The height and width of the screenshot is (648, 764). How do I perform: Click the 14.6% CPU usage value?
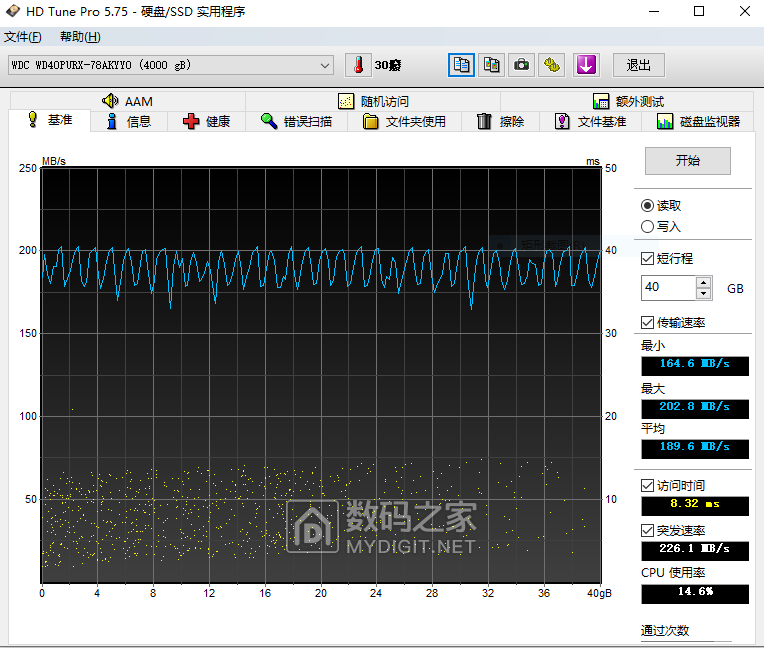pyautogui.click(x=695, y=593)
